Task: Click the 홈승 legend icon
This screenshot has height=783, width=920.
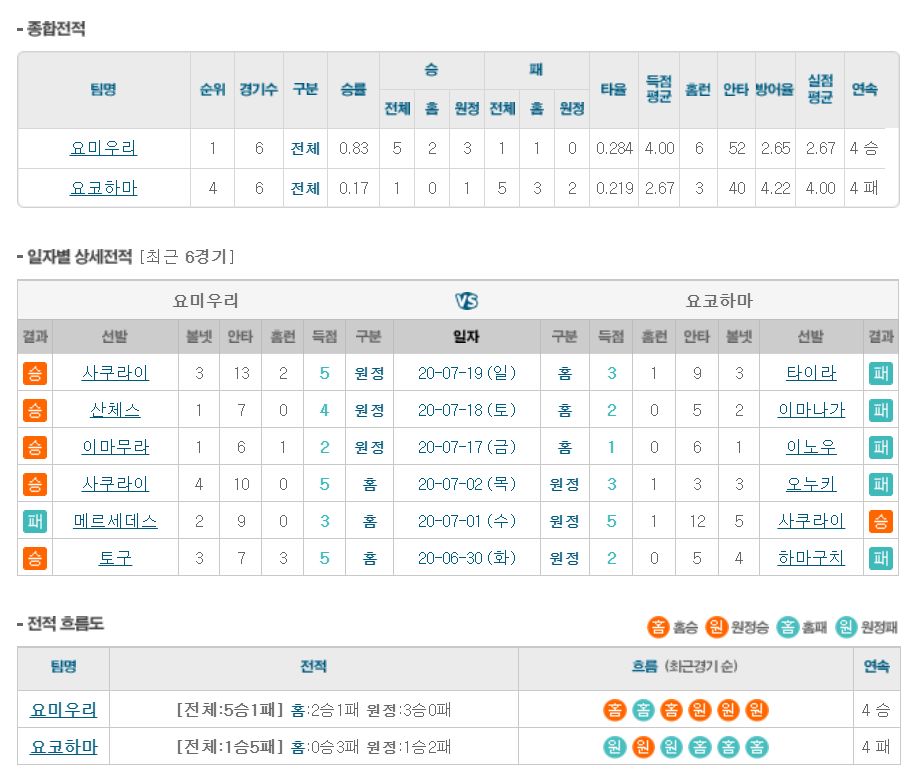Action: pos(658,627)
